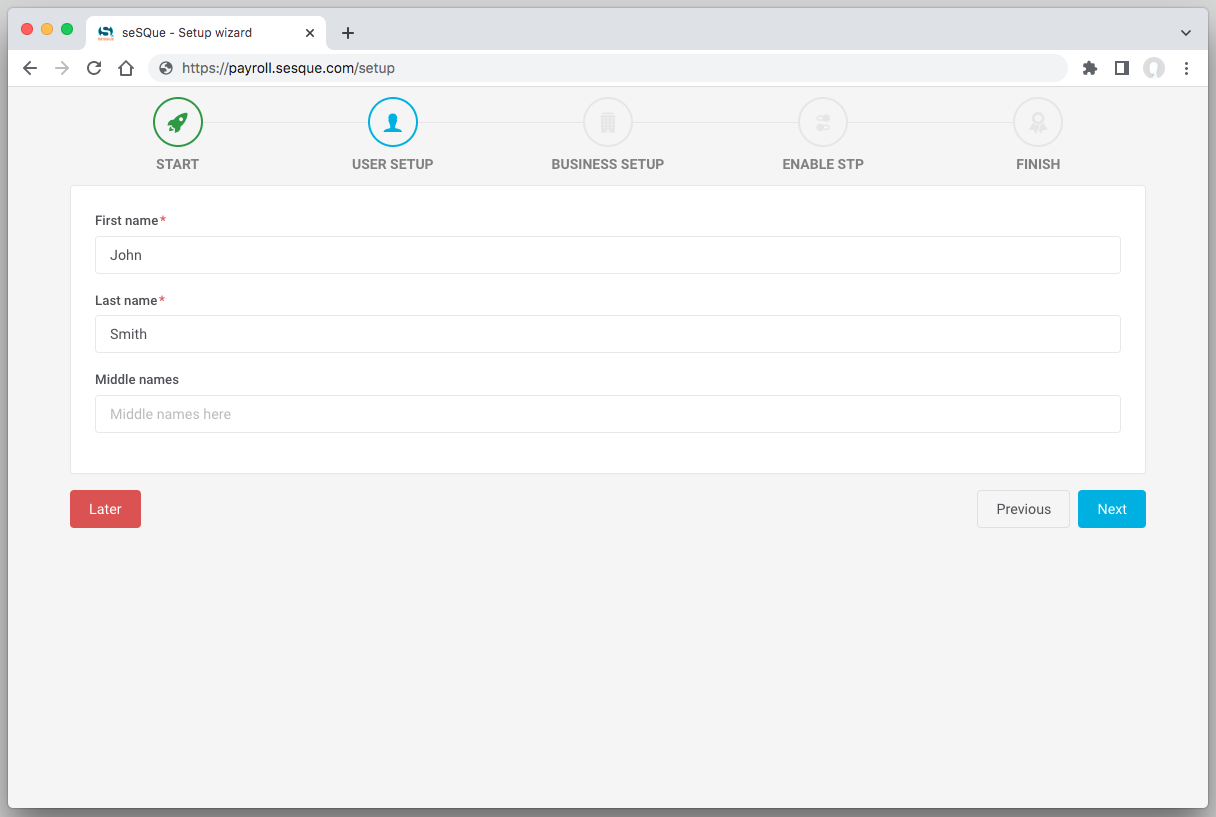Click the Business Setup building icon

coord(608,123)
